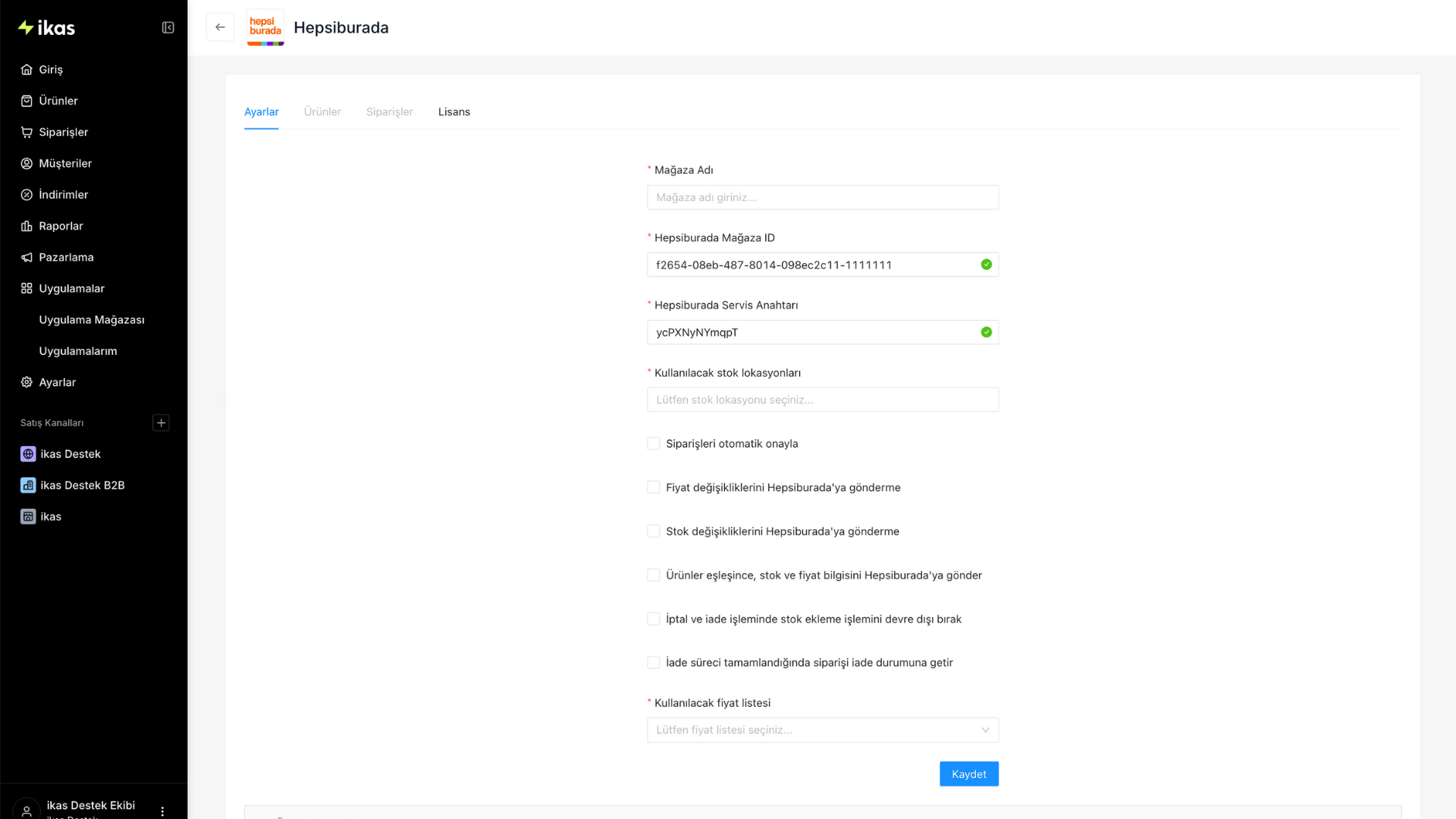The height and width of the screenshot is (819, 1456).
Task: Click the Satış Kanalları section label
Action: pos(52,423)
